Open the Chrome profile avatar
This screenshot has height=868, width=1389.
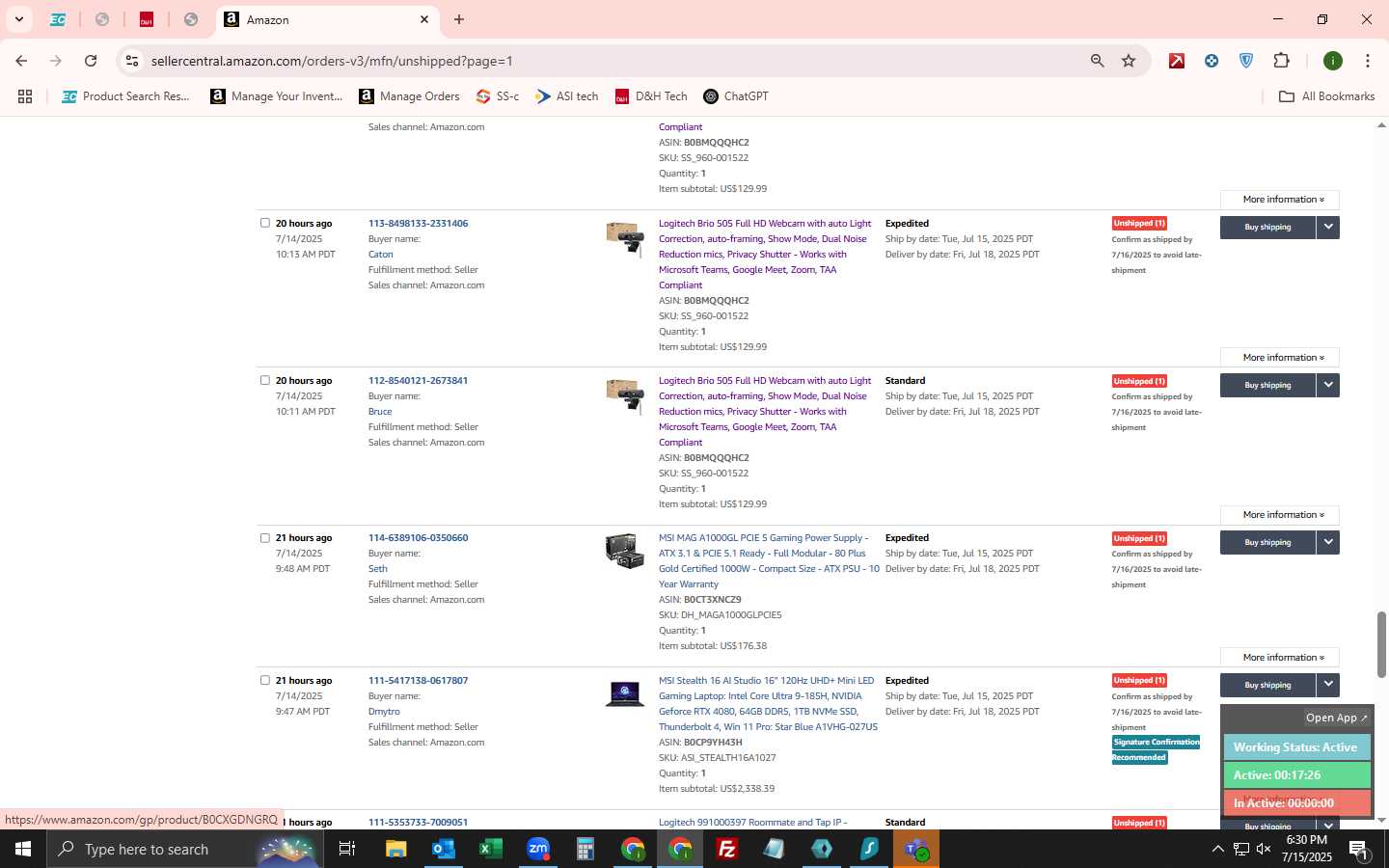click(1333, 61)
